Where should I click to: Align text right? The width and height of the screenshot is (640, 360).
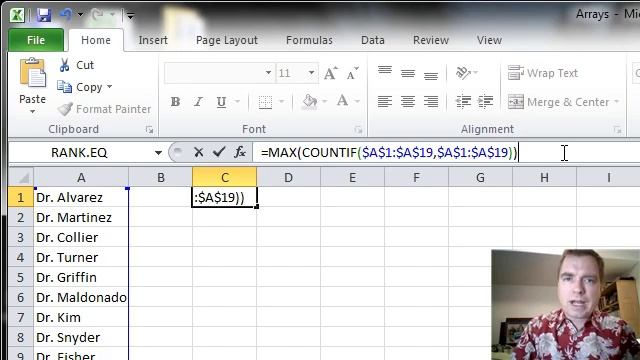431,101
